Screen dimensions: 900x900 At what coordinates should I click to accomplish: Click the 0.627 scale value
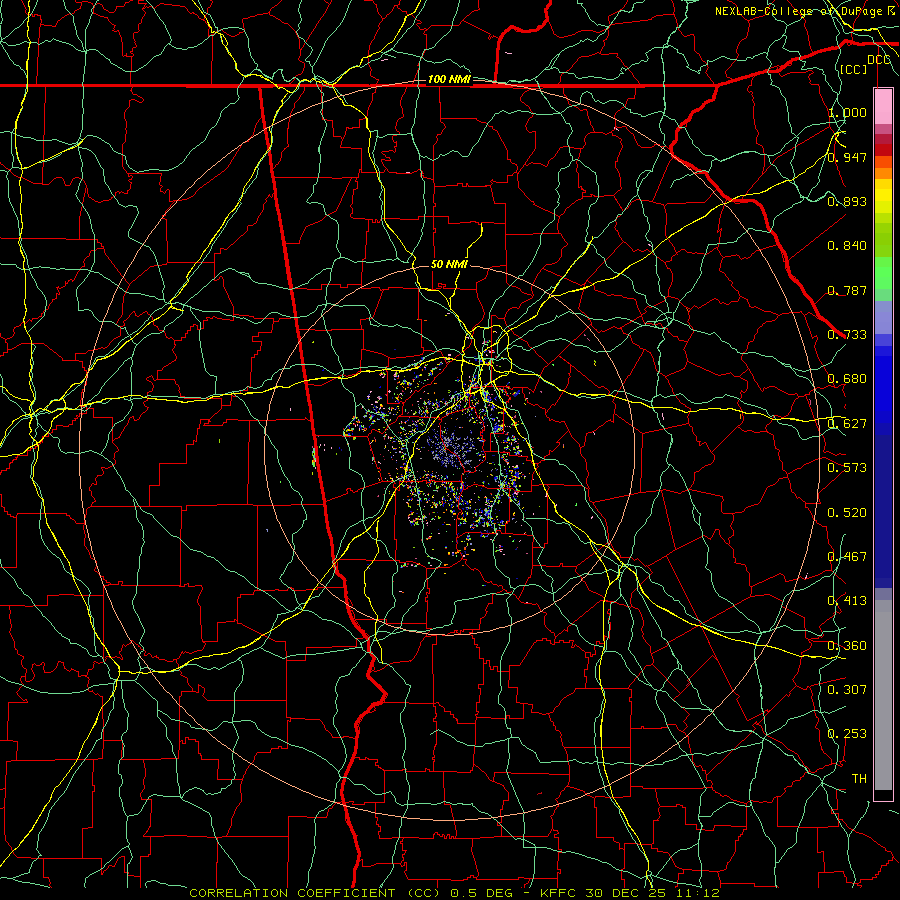[847, 424]
